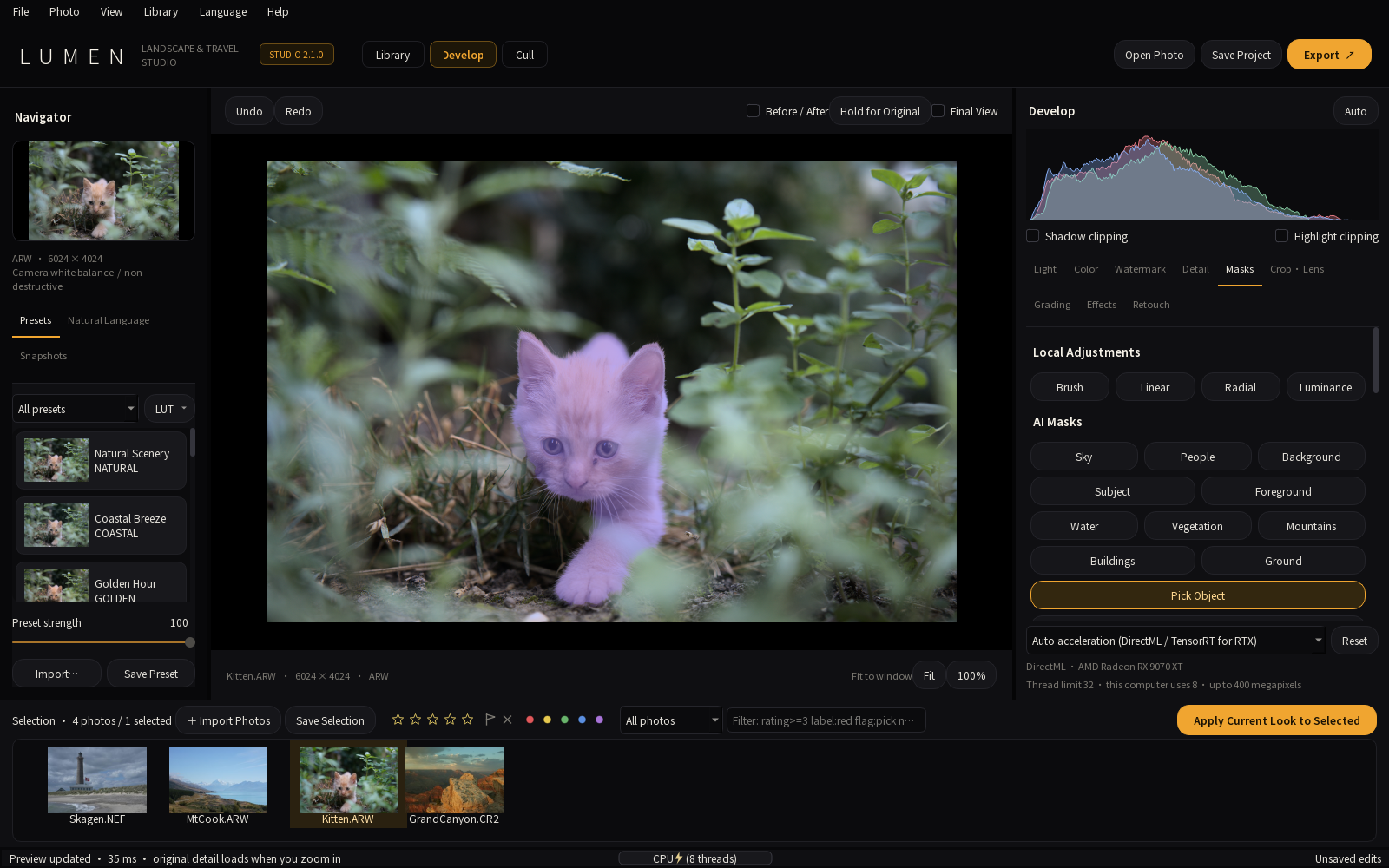Screen dimensions: 1389x868
Task: Create a Subject AI mask
Action: pyautogui.click(x=1112, y=491)
